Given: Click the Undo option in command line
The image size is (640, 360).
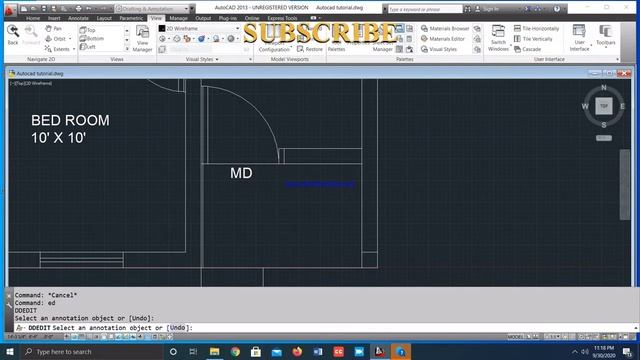Looking at the screenshot, I should 177,328.
